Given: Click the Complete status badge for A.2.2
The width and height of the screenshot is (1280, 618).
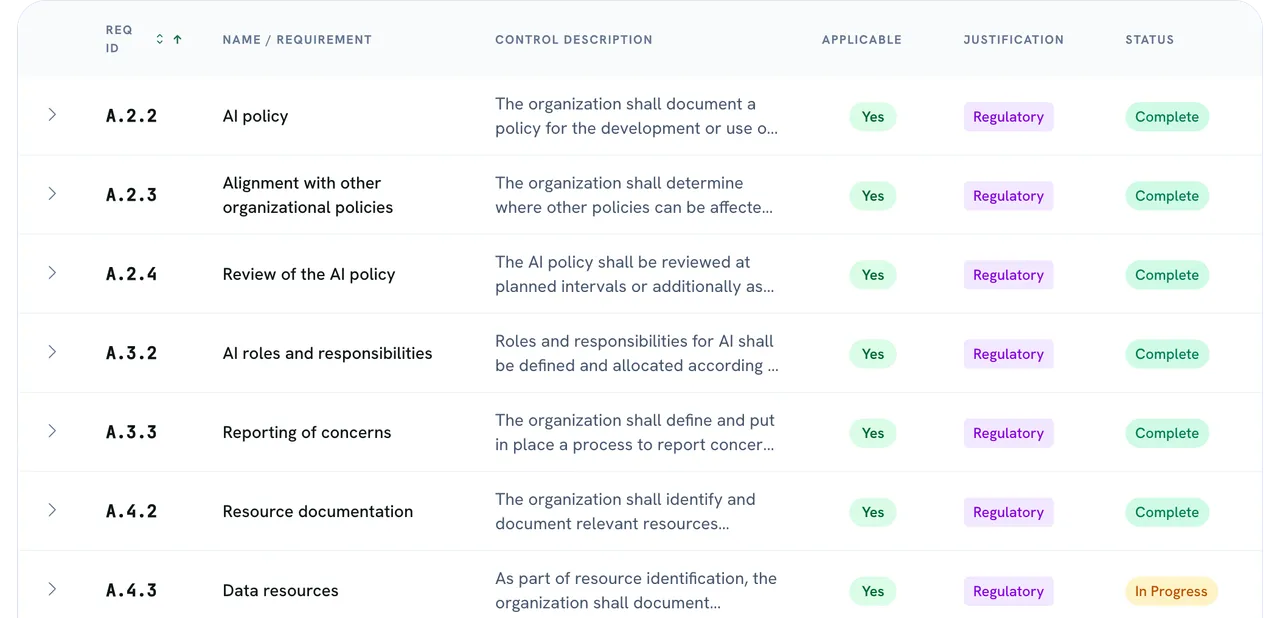Looking at the screenshot, I should (x=1167, y=116).
